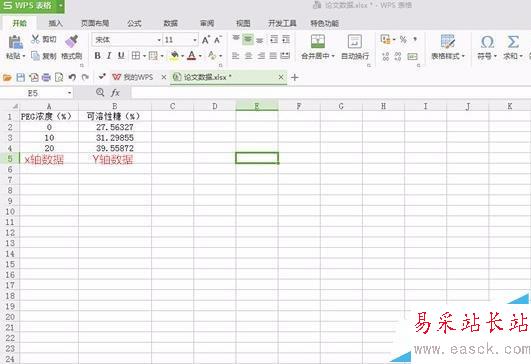Open the 视图 (View) ribbon tab
This screenshot has height=364, width=531.
pos(243,23)
